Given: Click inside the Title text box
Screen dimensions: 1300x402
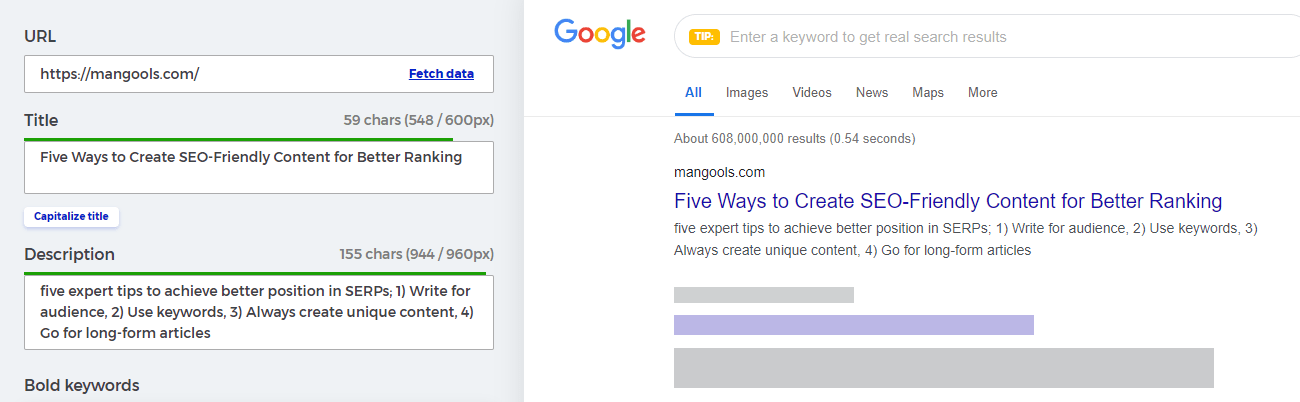Looking at the screenshot, I should pos(259,167).
